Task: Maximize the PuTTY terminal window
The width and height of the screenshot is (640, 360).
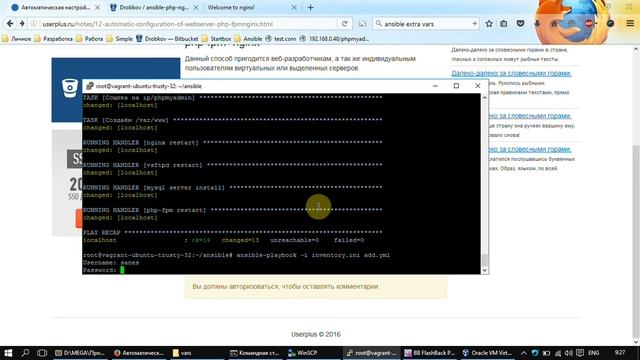Action: [x=456, y=86]
